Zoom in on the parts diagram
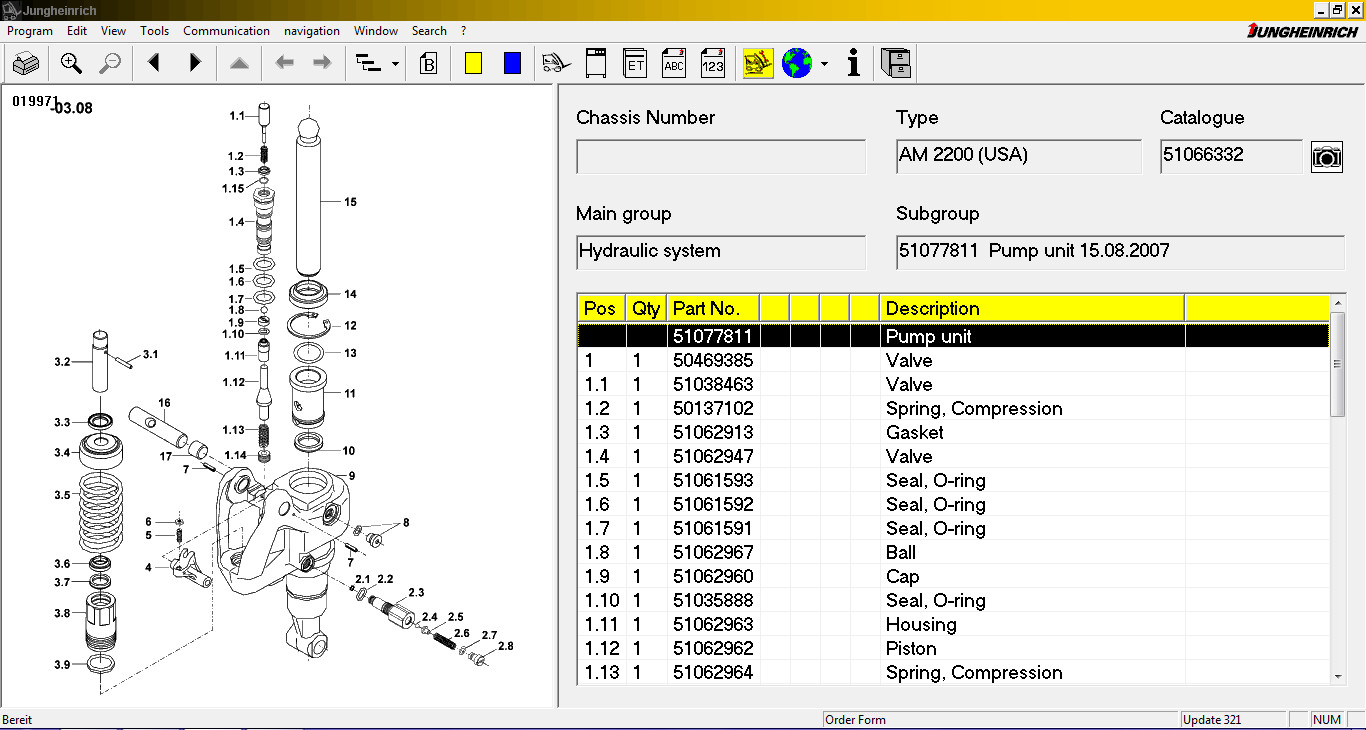 pos(71,64)
